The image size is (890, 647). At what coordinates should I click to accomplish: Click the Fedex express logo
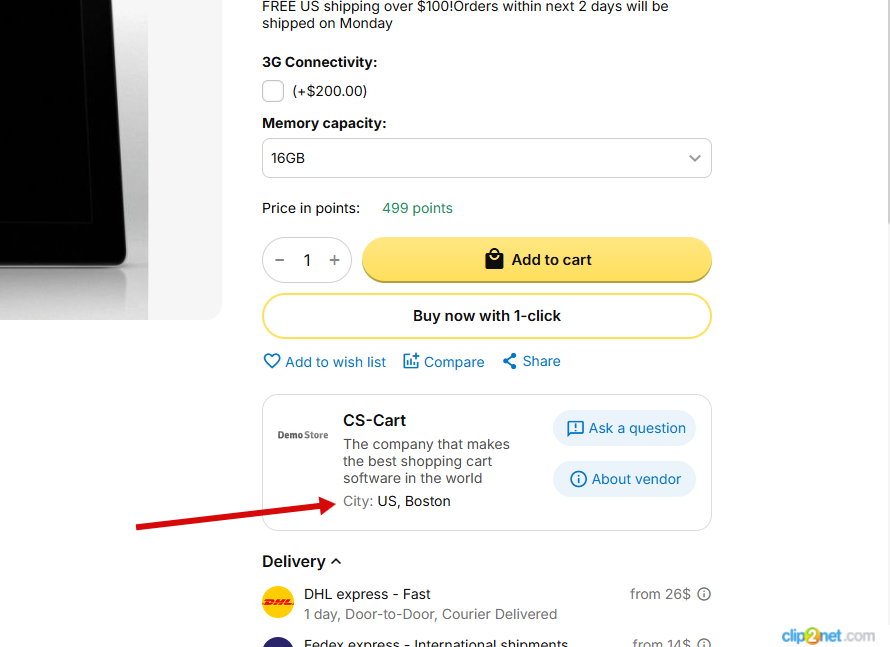tap(278, 642)
